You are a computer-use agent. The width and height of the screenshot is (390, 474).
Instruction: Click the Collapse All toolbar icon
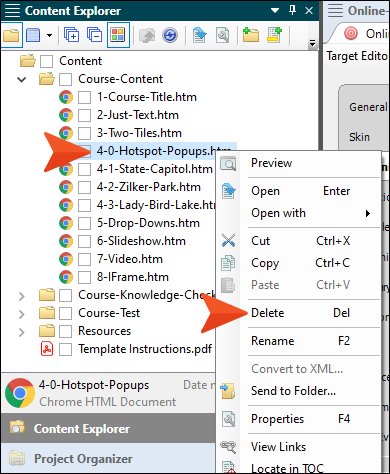(x=95, y=35)
